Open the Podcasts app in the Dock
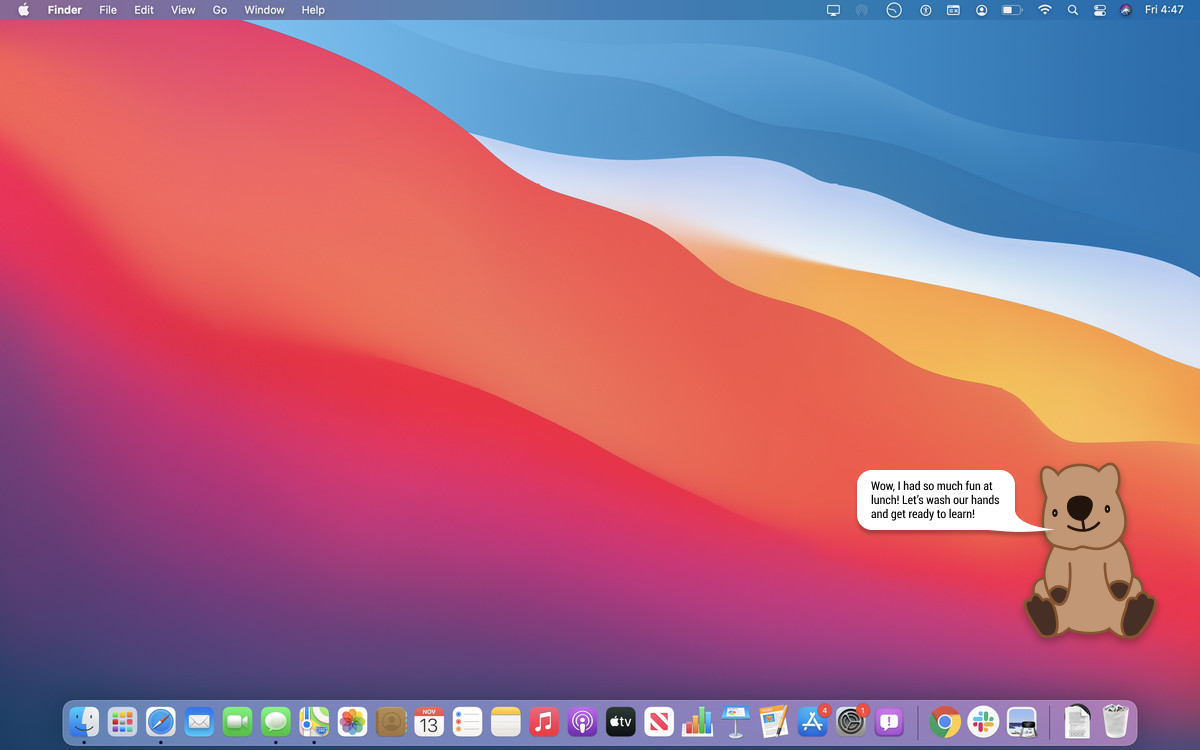Viewport: 1200px width, 750px height. click(582, 721)
